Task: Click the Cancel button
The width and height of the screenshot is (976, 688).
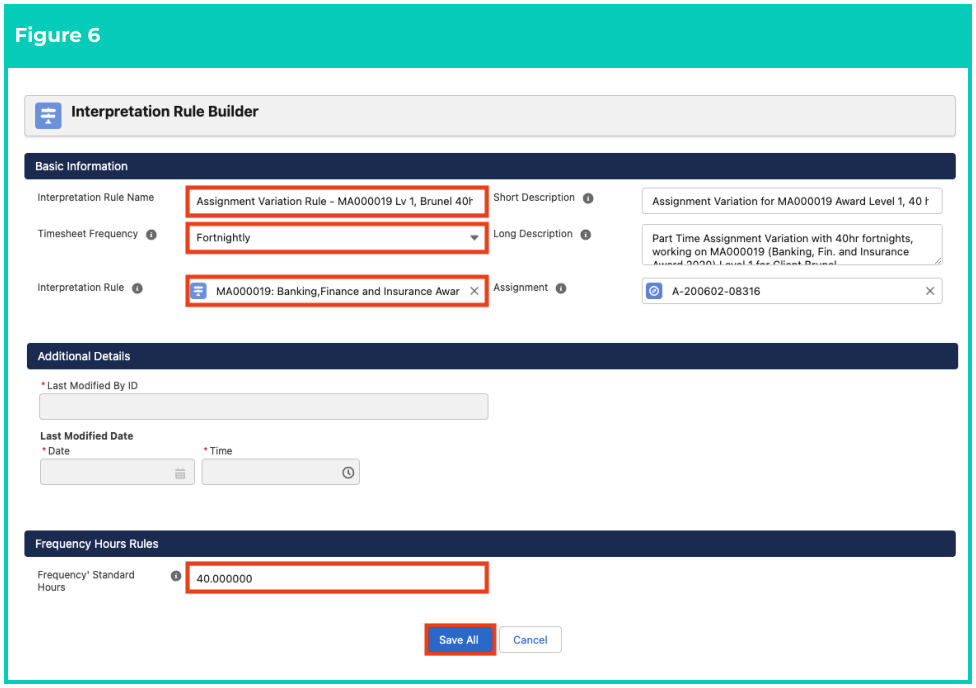Action: [x=530, y=639]
